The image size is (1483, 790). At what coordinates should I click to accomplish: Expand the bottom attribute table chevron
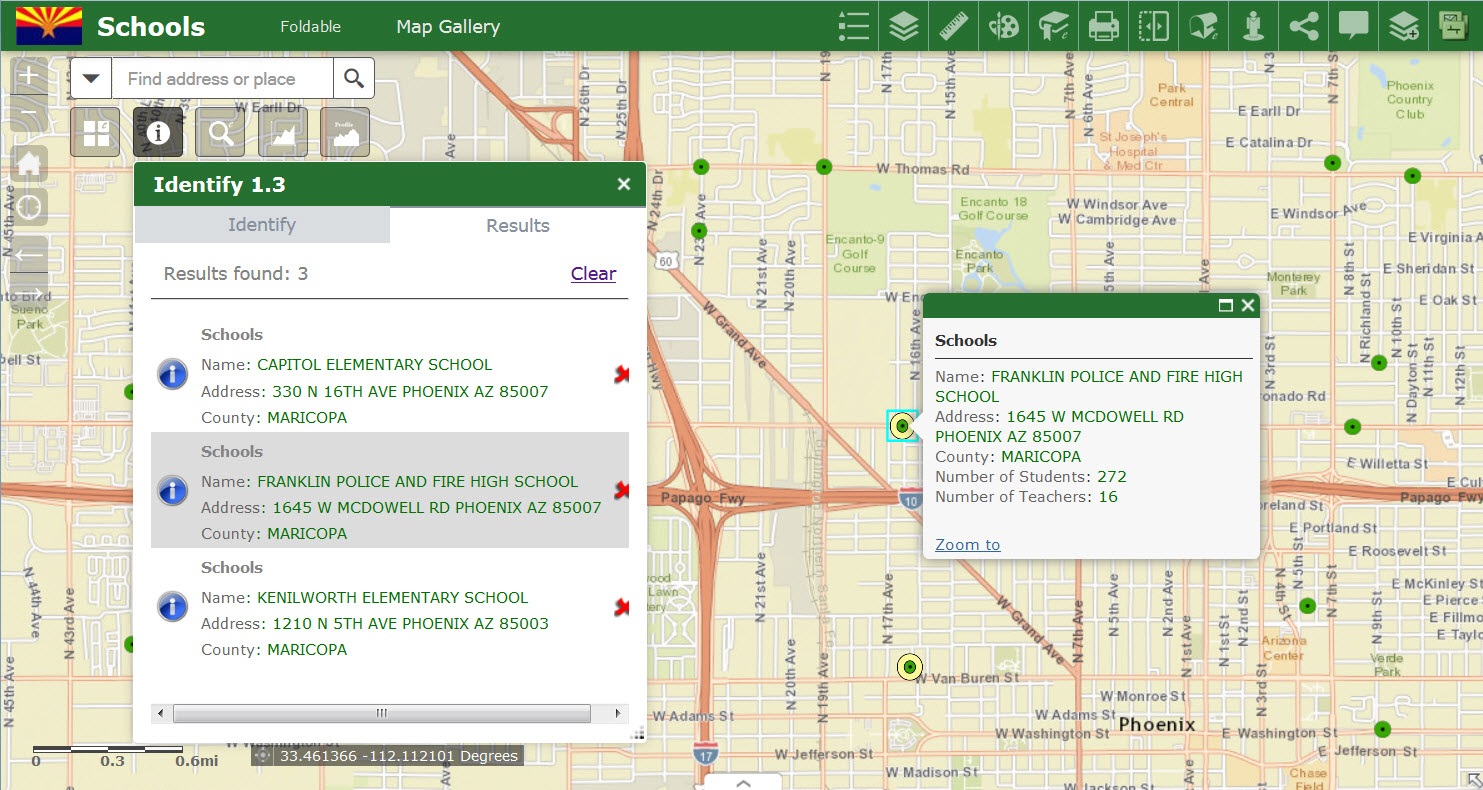pos(743,782)
